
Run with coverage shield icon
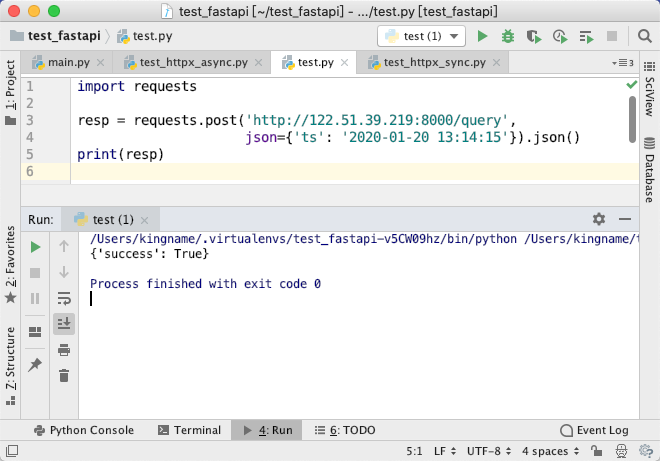tap(534, 37)
